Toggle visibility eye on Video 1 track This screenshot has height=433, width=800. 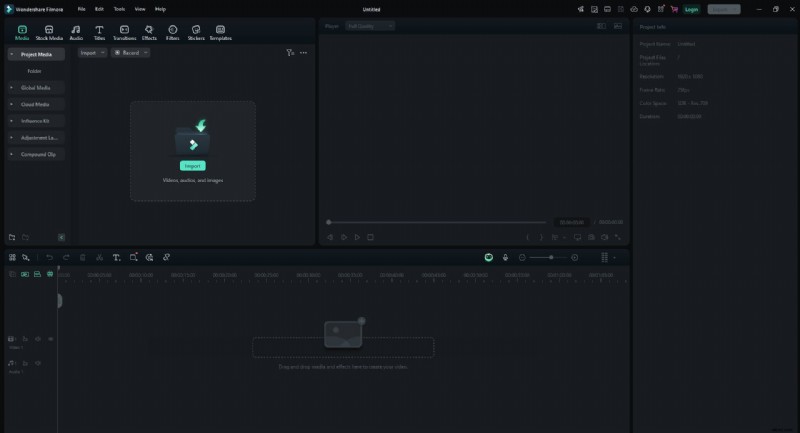pos(51,339)
